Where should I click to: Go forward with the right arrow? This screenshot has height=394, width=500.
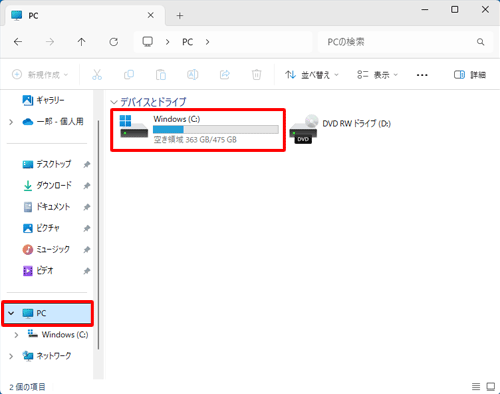pyautogui.click(x=50, y=42)
